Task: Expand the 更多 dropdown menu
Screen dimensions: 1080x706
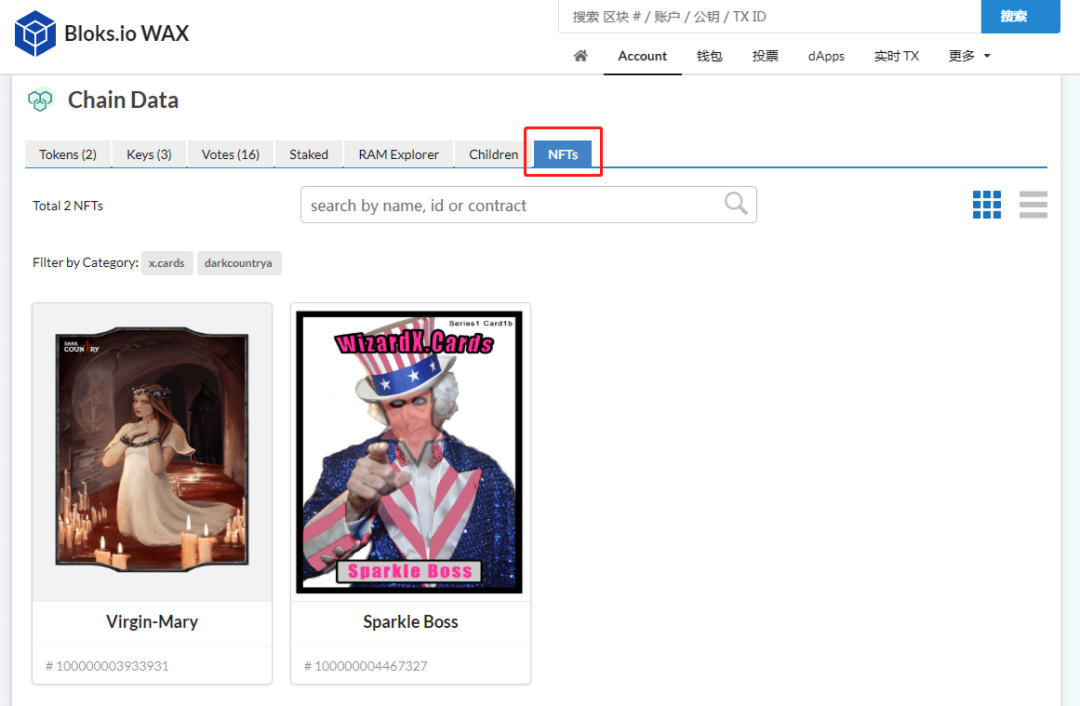Action: 969,56
